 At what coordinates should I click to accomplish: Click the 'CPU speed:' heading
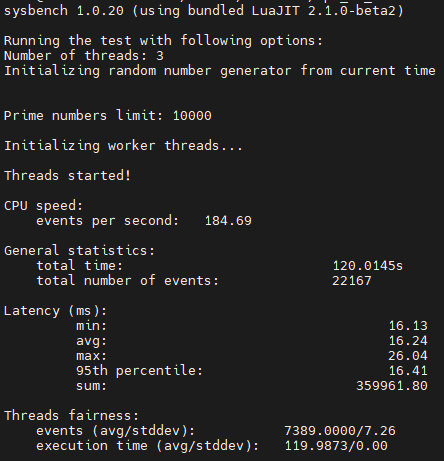[x=43, y=206]
